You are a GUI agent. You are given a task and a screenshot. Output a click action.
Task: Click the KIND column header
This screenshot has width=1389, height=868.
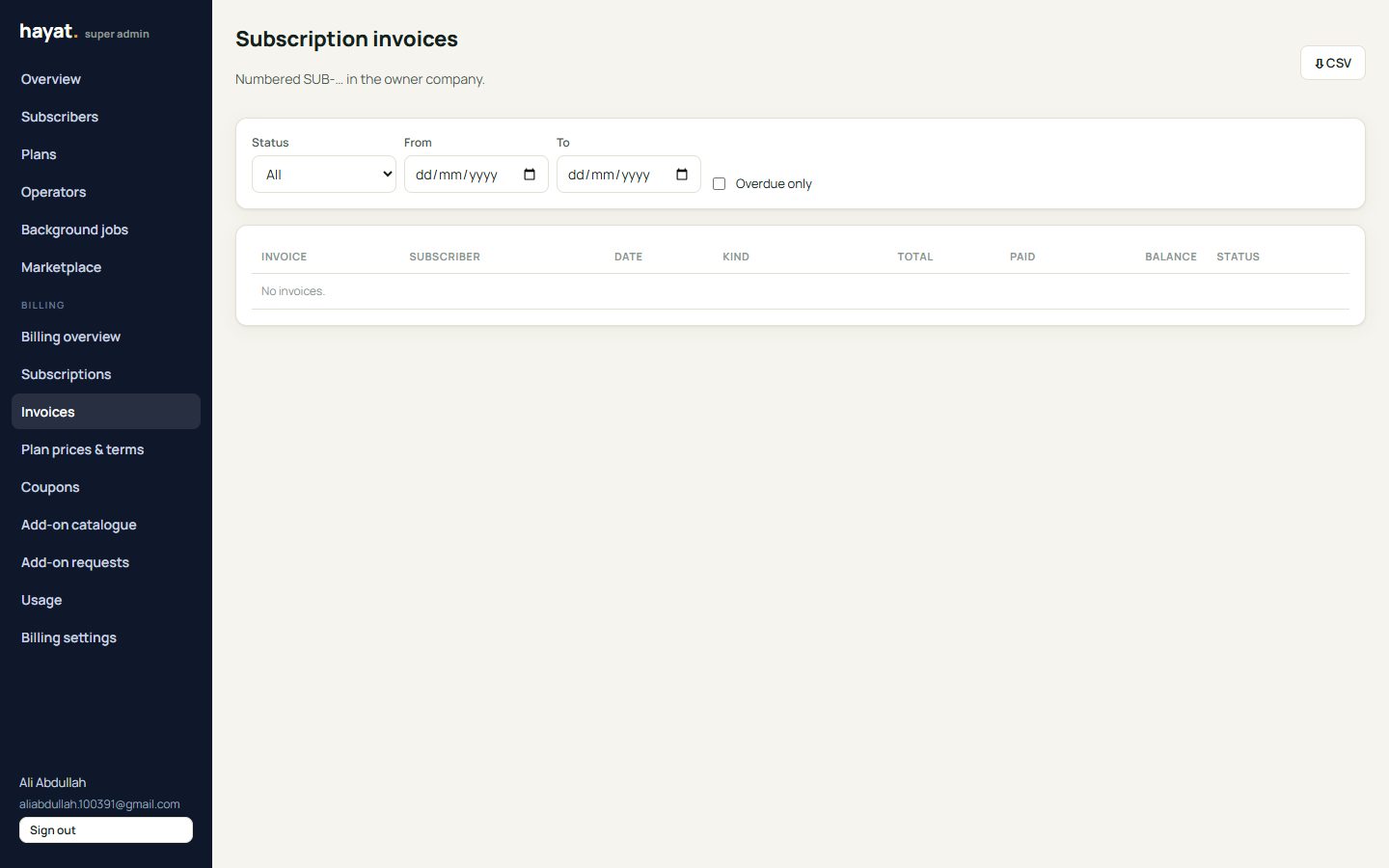(x=736, y=257)
